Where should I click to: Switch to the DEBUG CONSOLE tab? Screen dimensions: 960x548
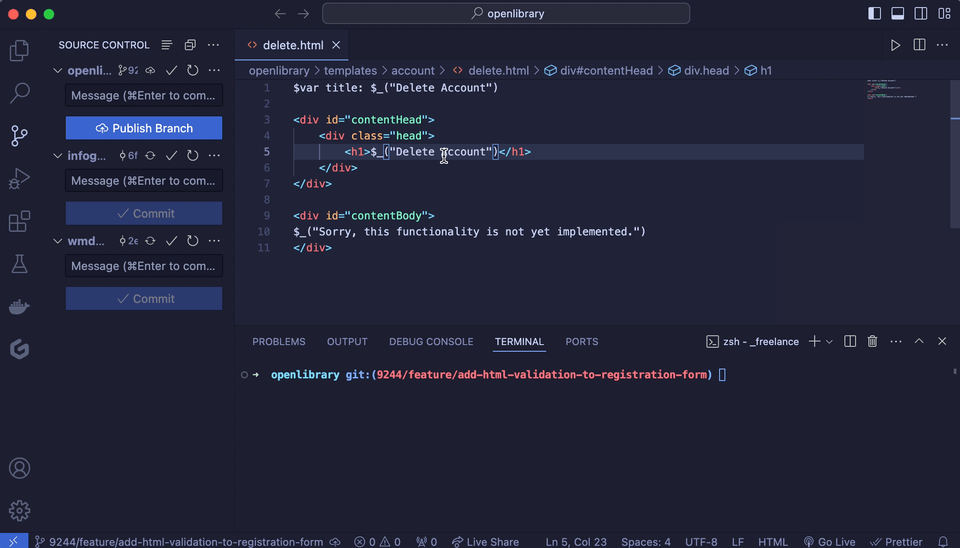click(x=431, y=342)
